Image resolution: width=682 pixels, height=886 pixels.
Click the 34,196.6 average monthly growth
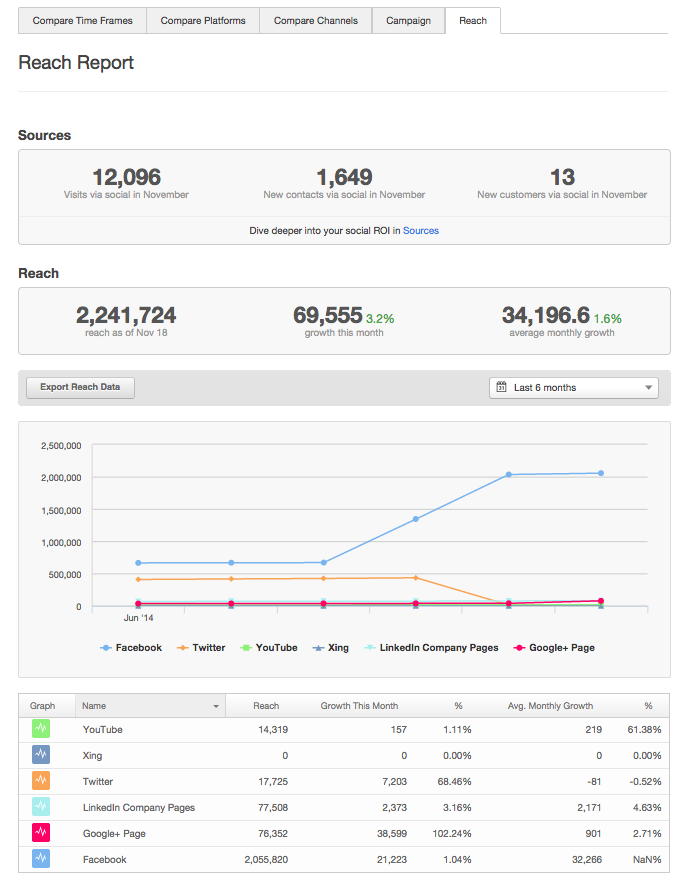click(546, 315)
